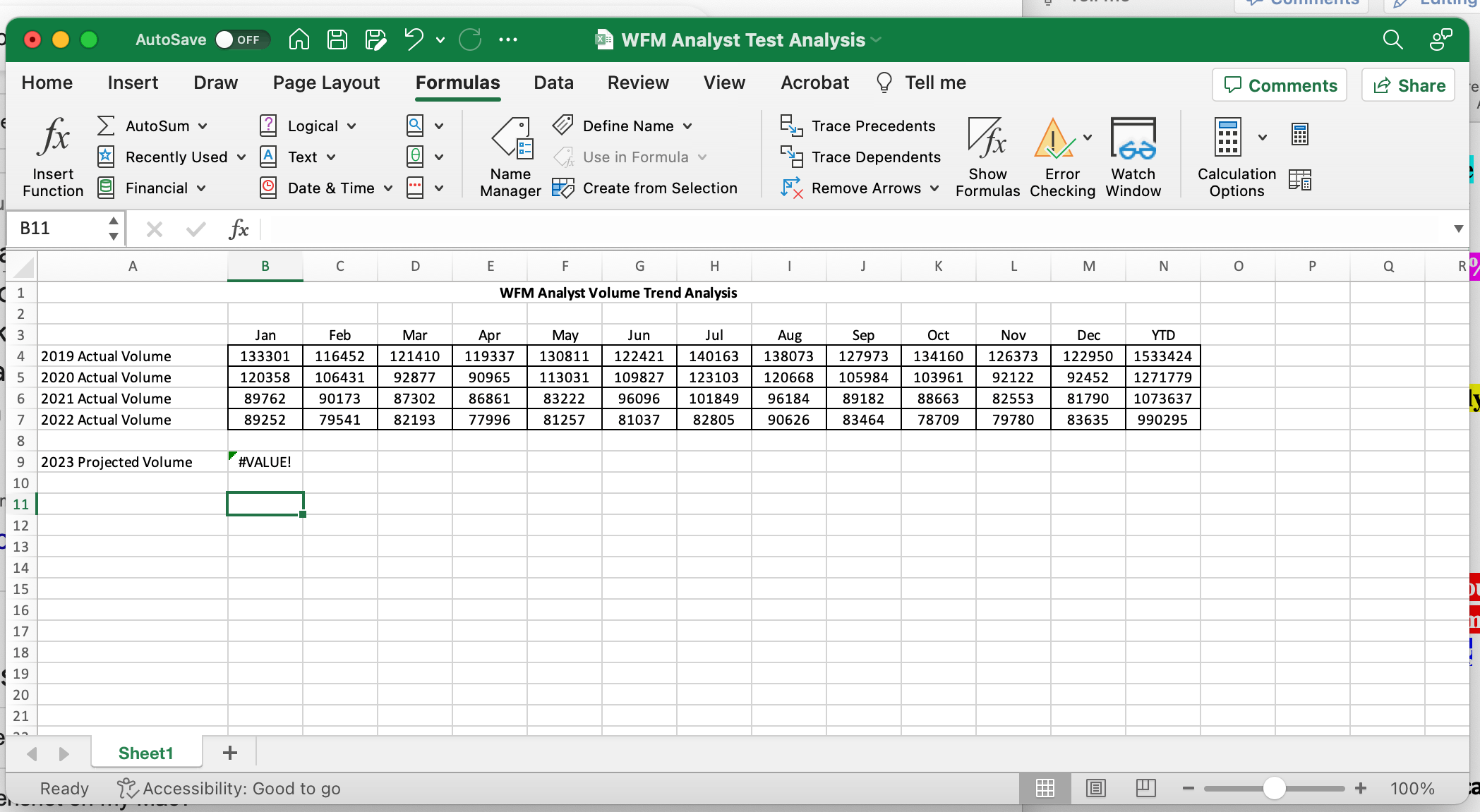Open the Data ribbon tab
This screenshot has height=812, width=1480.
click(553, 83)
